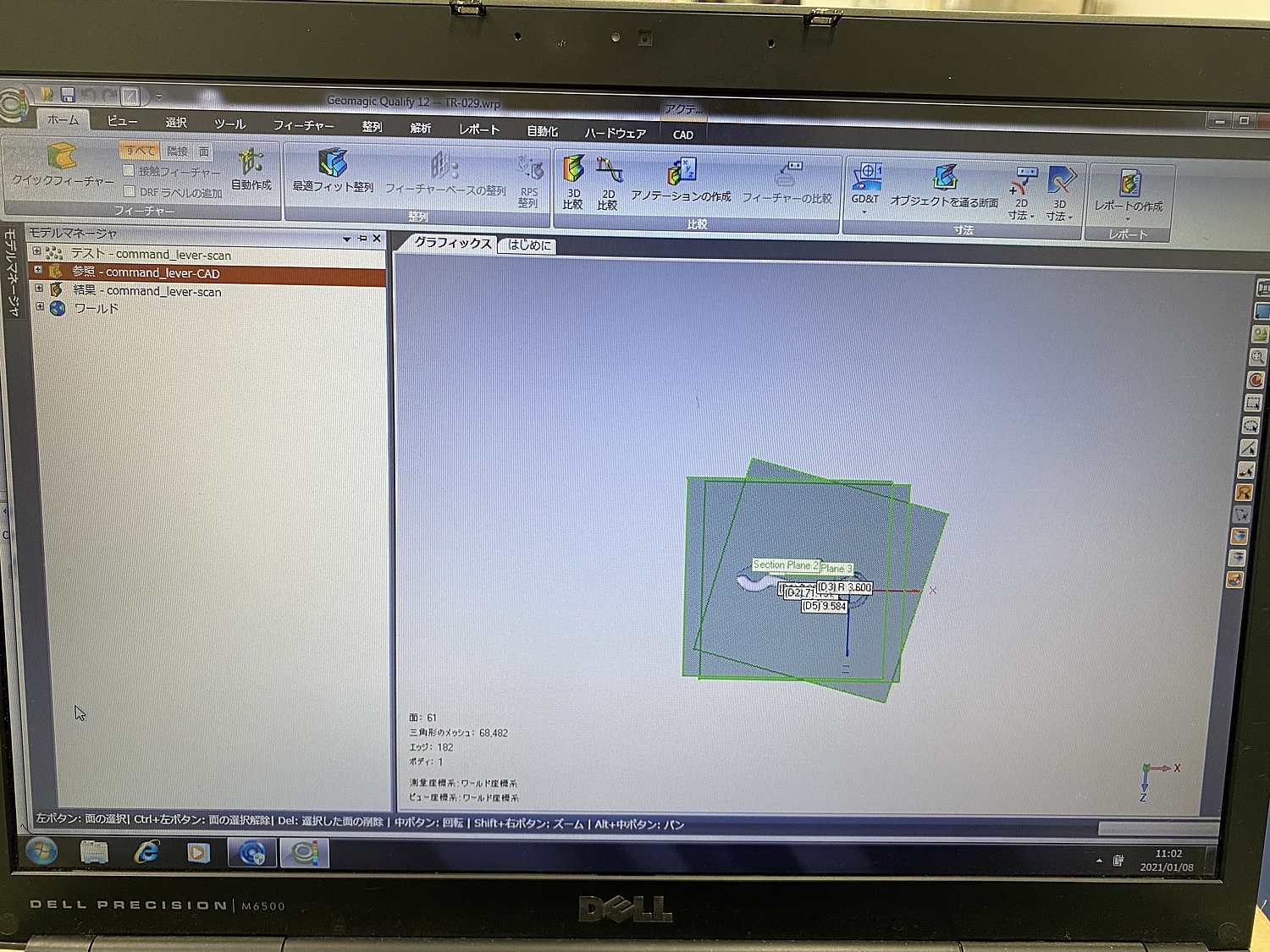Select the すべて selection mode toggle
The height and width of the screenshot is (952, 1270).
[x=139, y=151]
